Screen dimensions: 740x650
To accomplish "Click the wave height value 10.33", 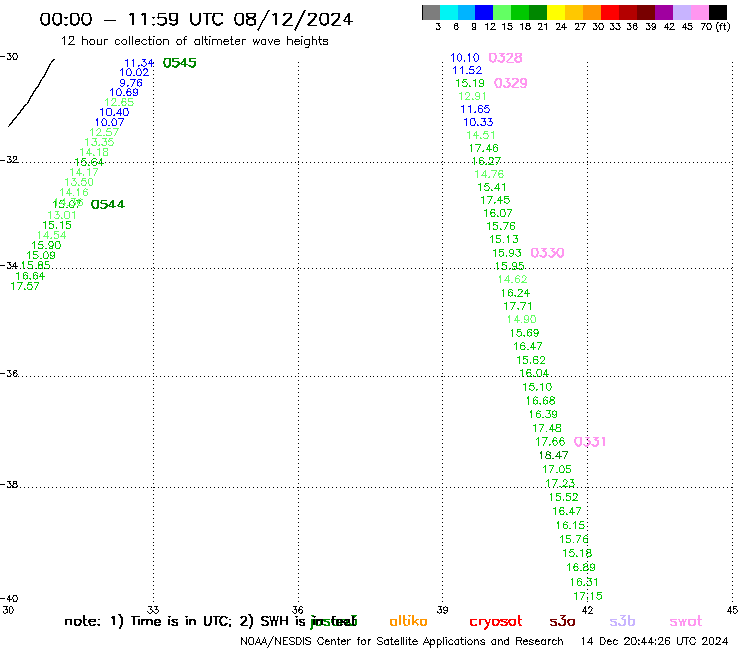I will [x=478, y=122].
